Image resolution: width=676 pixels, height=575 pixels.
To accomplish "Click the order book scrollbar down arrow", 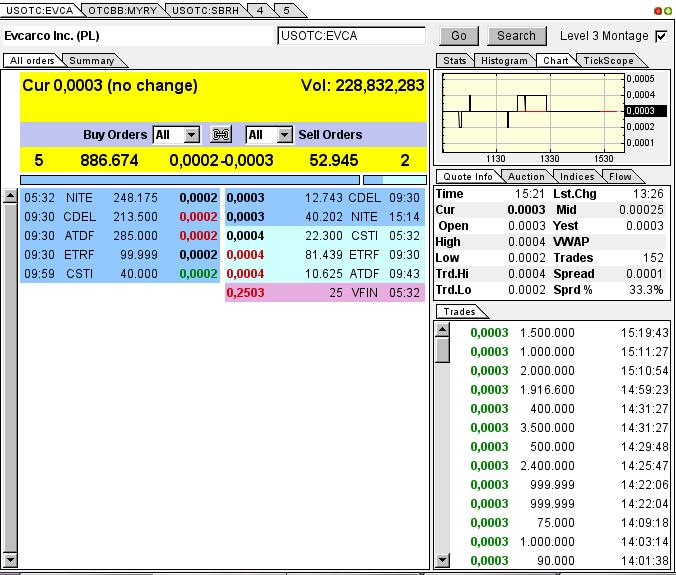I will 10,560.
